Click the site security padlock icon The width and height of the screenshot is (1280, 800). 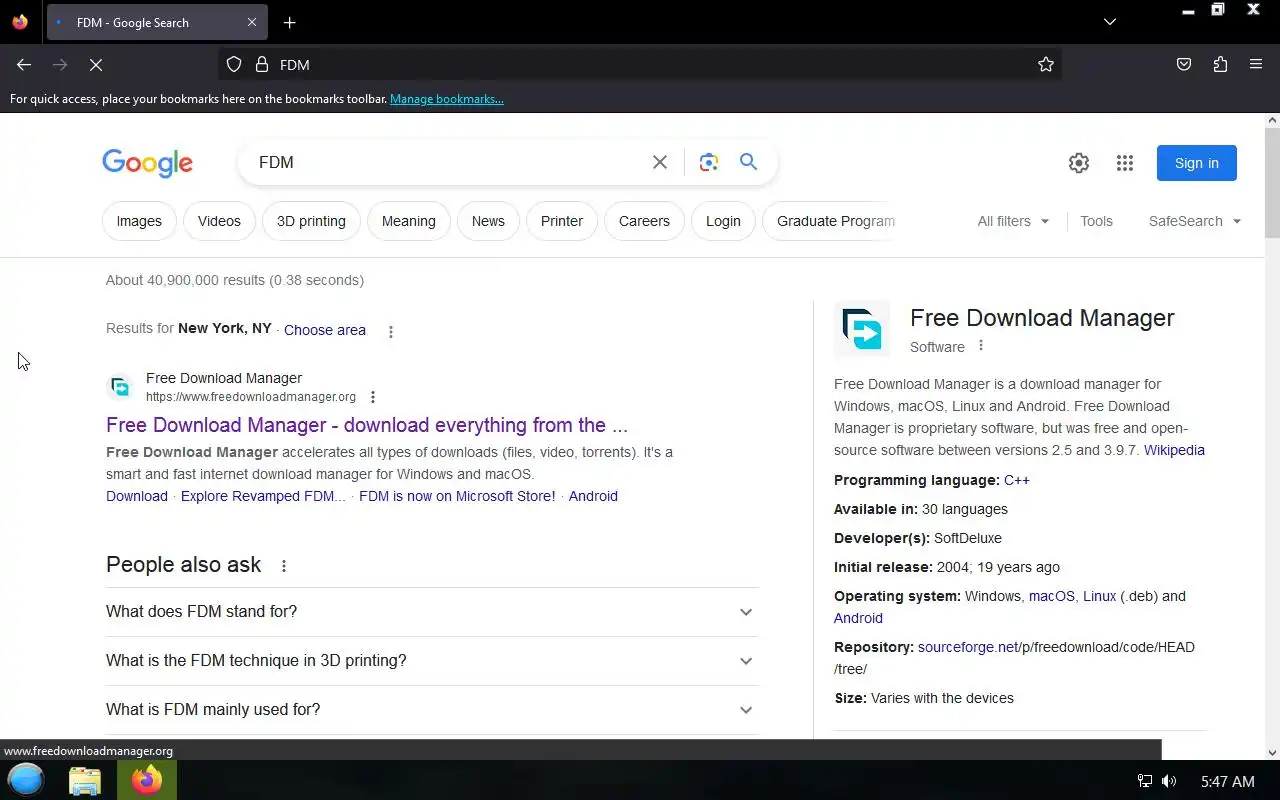[262, 64]
